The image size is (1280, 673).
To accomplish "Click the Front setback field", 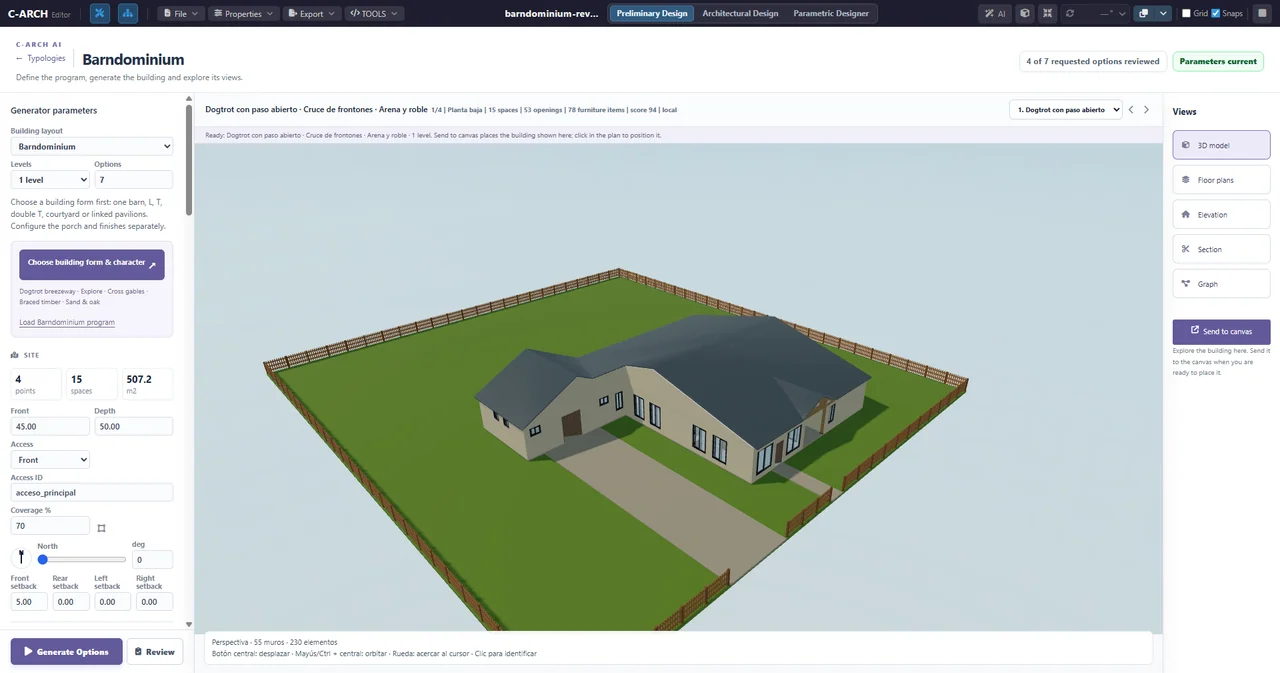I will pyautogui.click(x=30, y=602).
